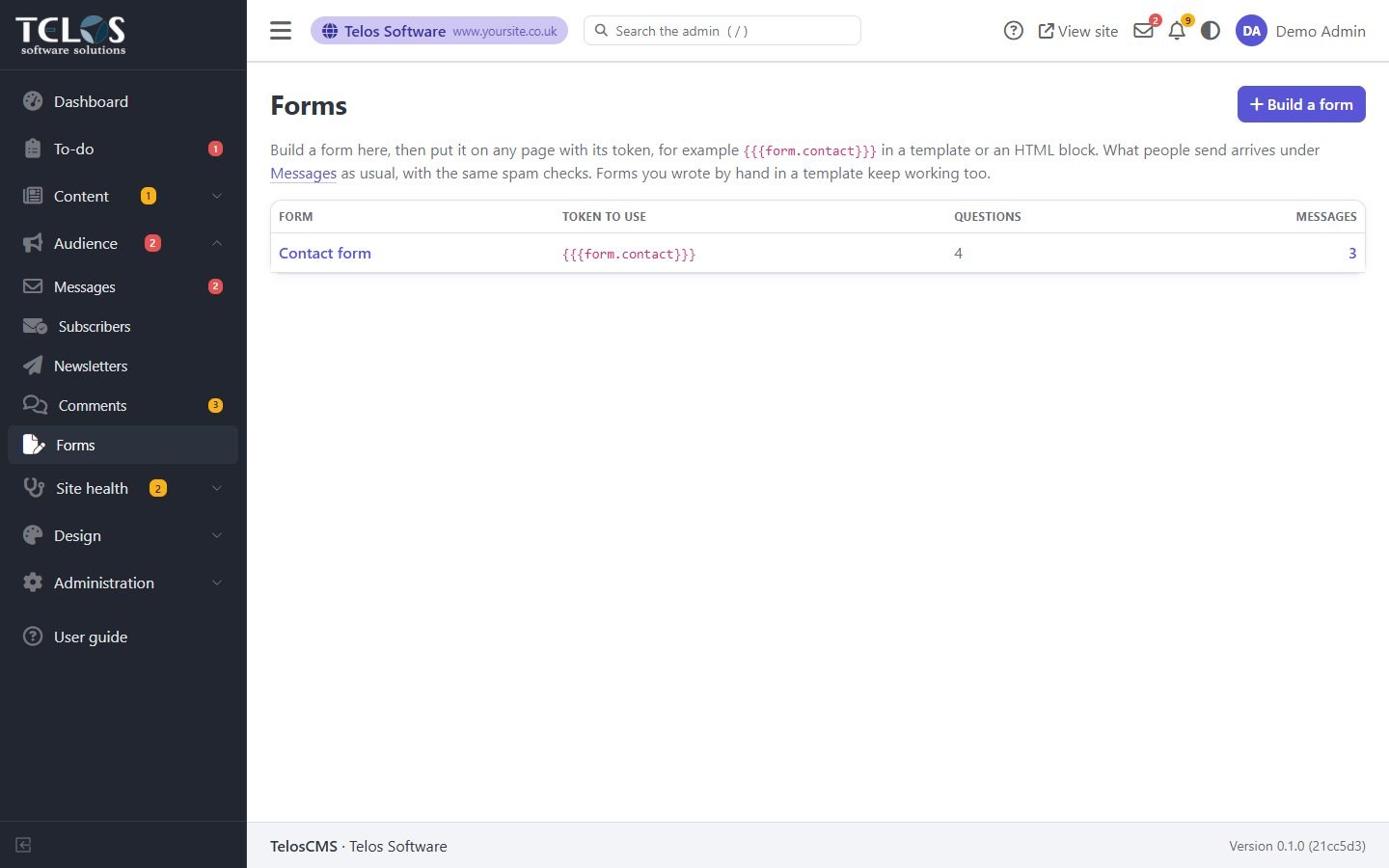Follow the Messages link in the description
This screenshot has height=868, width=1389.
tap(303, 174)
